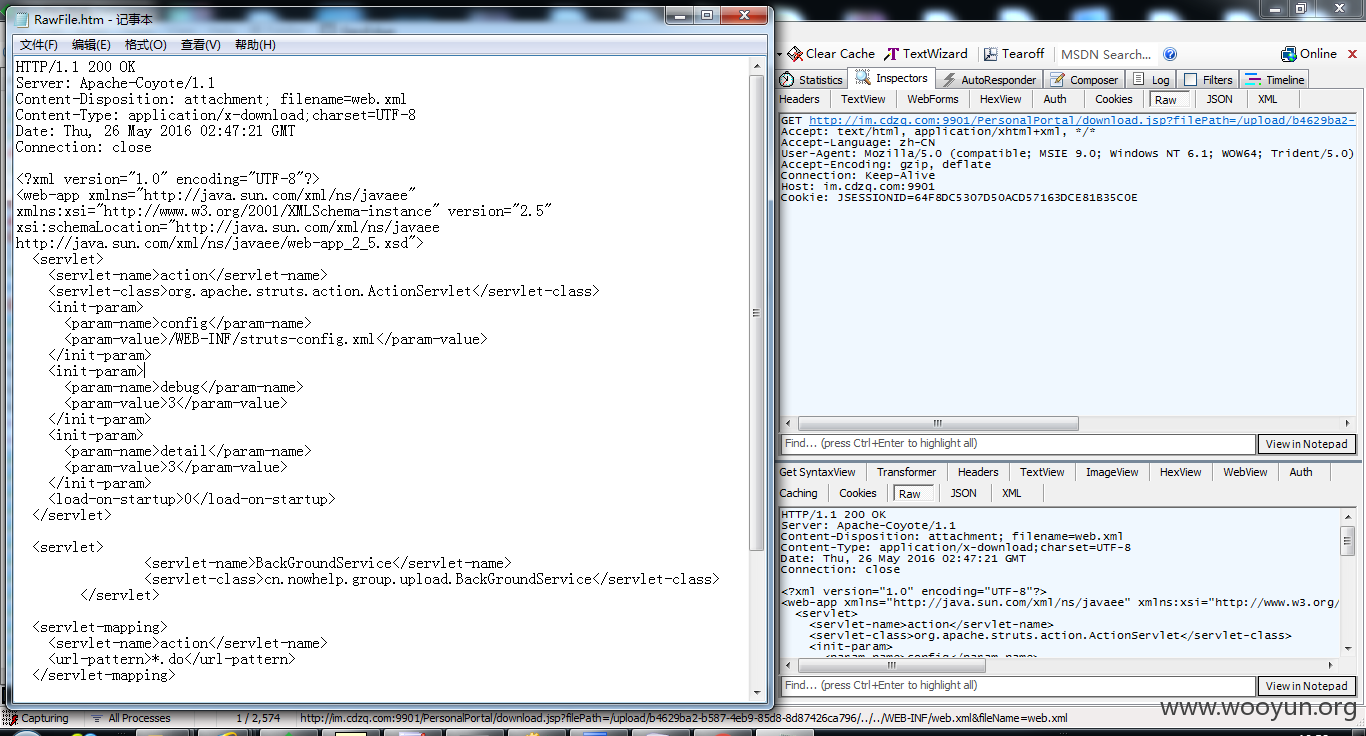Open response Auth tab
This screenshot has width=1366, height=736.
click(x=1300, y=472)
